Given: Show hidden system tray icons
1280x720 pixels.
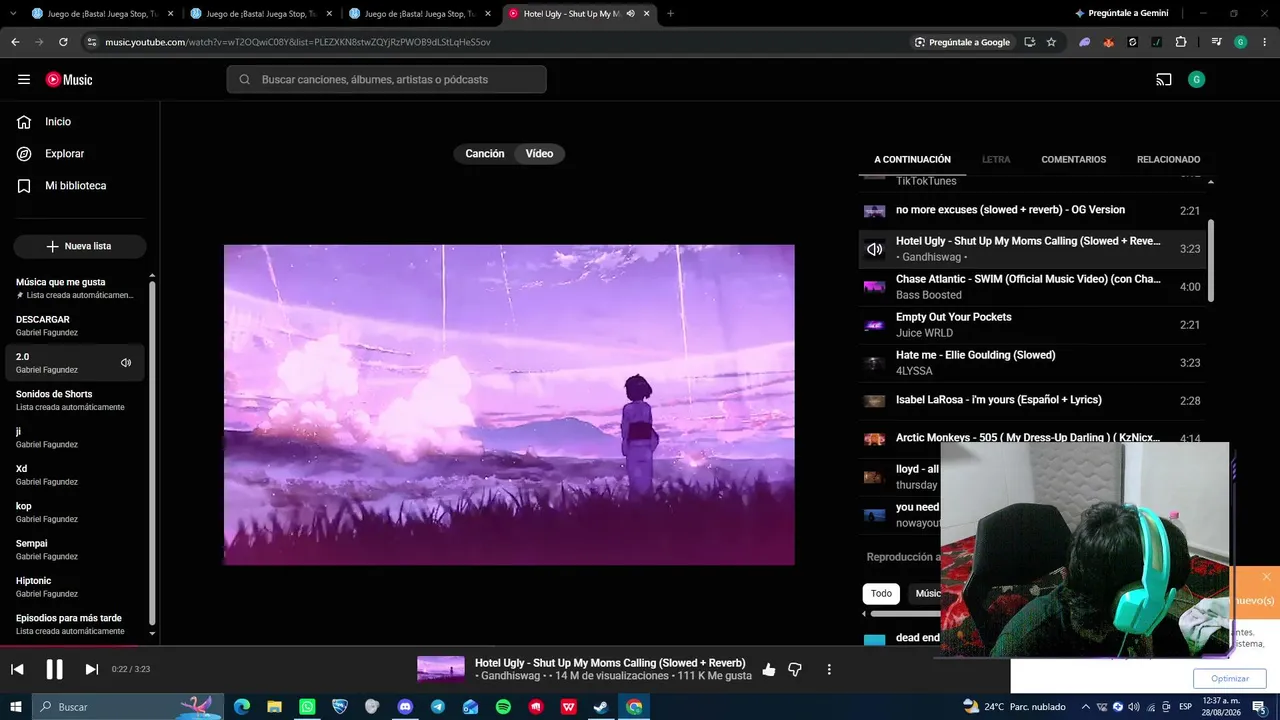Looking at the screenshot, I should [1086, 707].
